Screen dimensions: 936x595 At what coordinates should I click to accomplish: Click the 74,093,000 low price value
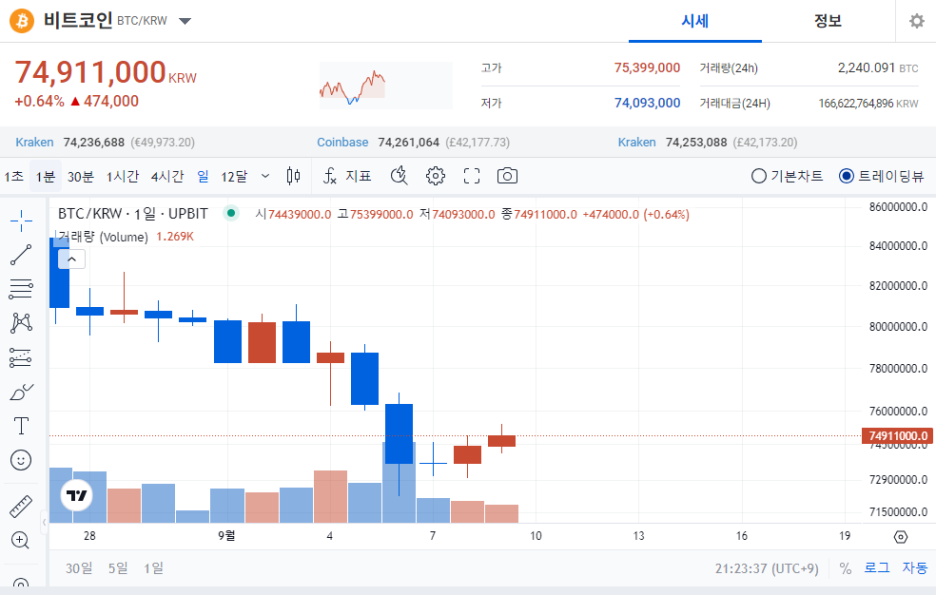[x=647, y=103]
